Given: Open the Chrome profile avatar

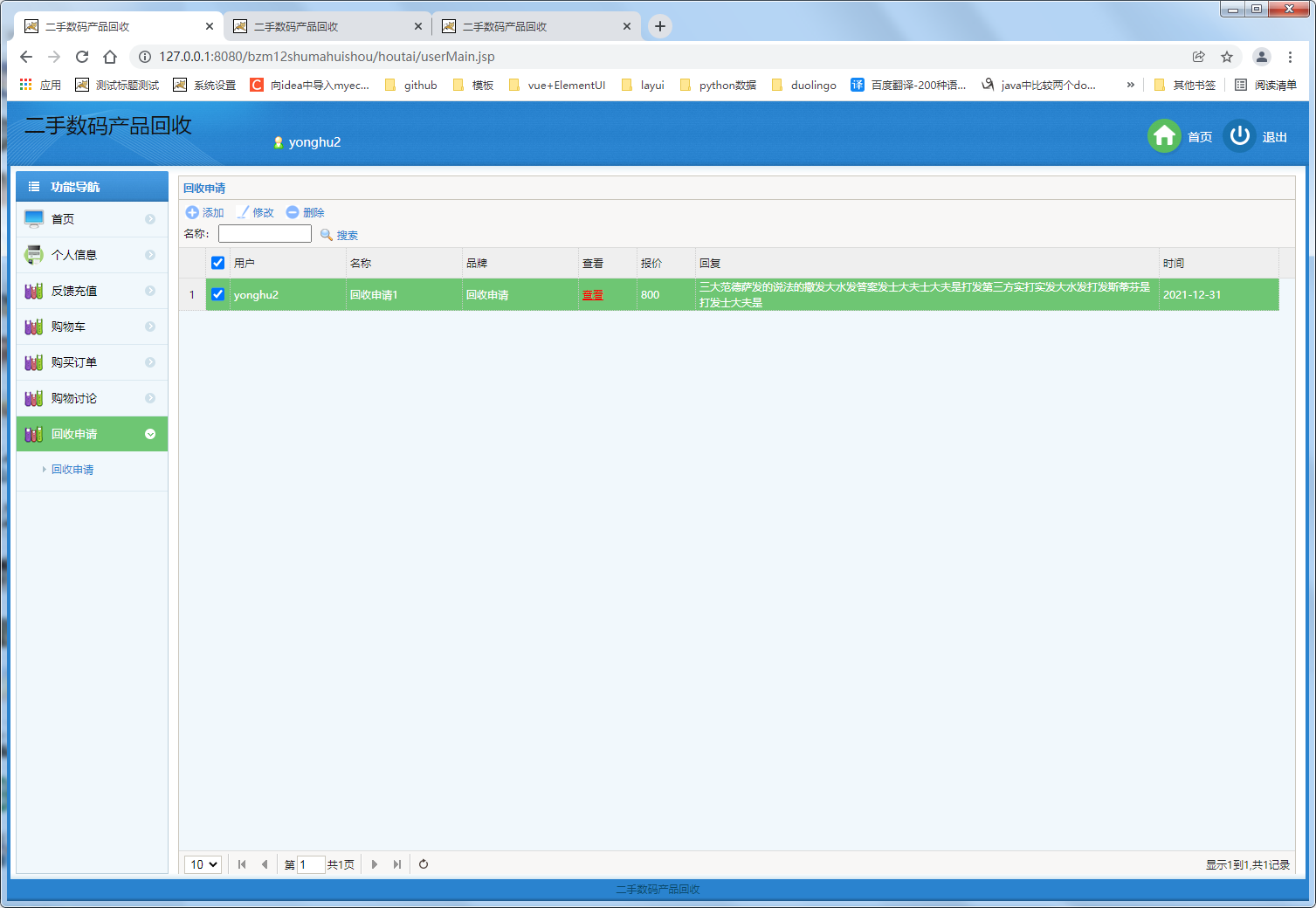Looking at the screenshot, I should (1262, 57).
